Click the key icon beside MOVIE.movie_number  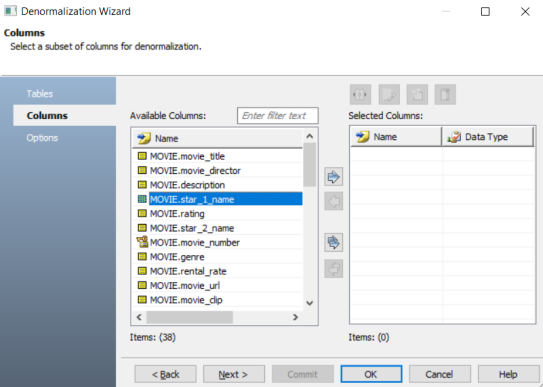point(142,242)
